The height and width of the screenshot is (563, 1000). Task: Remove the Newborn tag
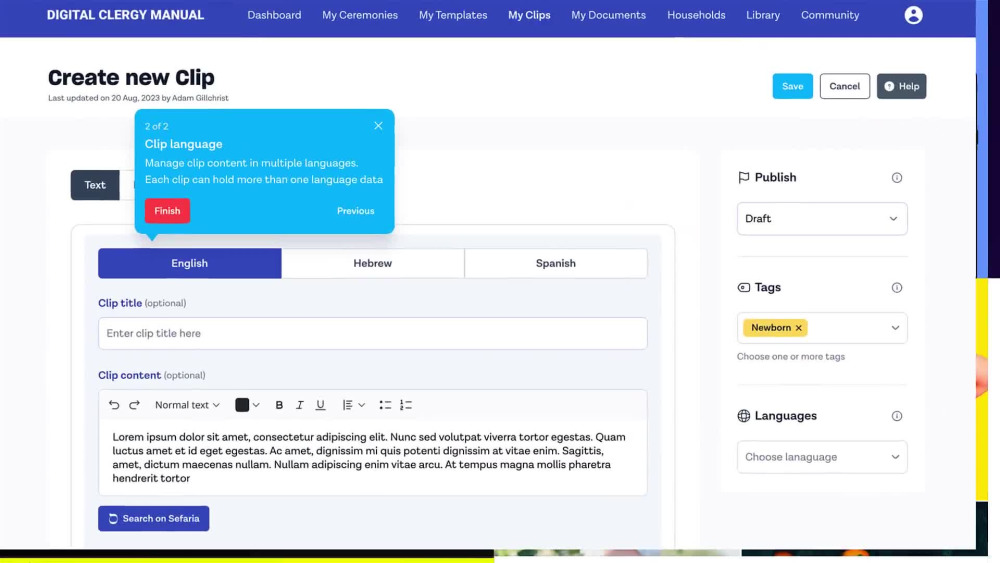point(798,328)
